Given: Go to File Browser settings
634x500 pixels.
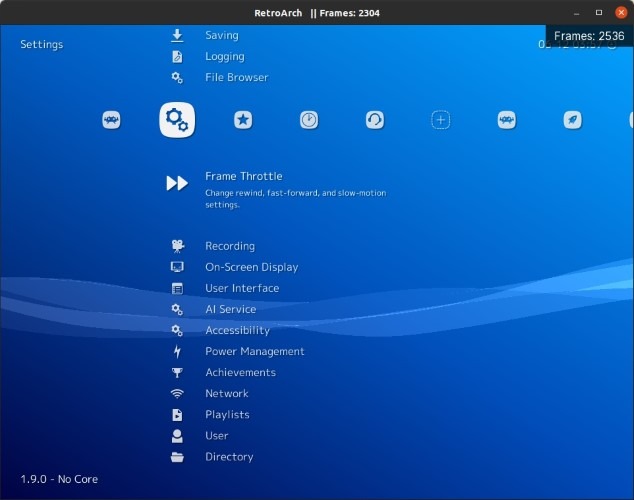Looking at the screenshot, I should pyautogui.click(x=236, y=77).
